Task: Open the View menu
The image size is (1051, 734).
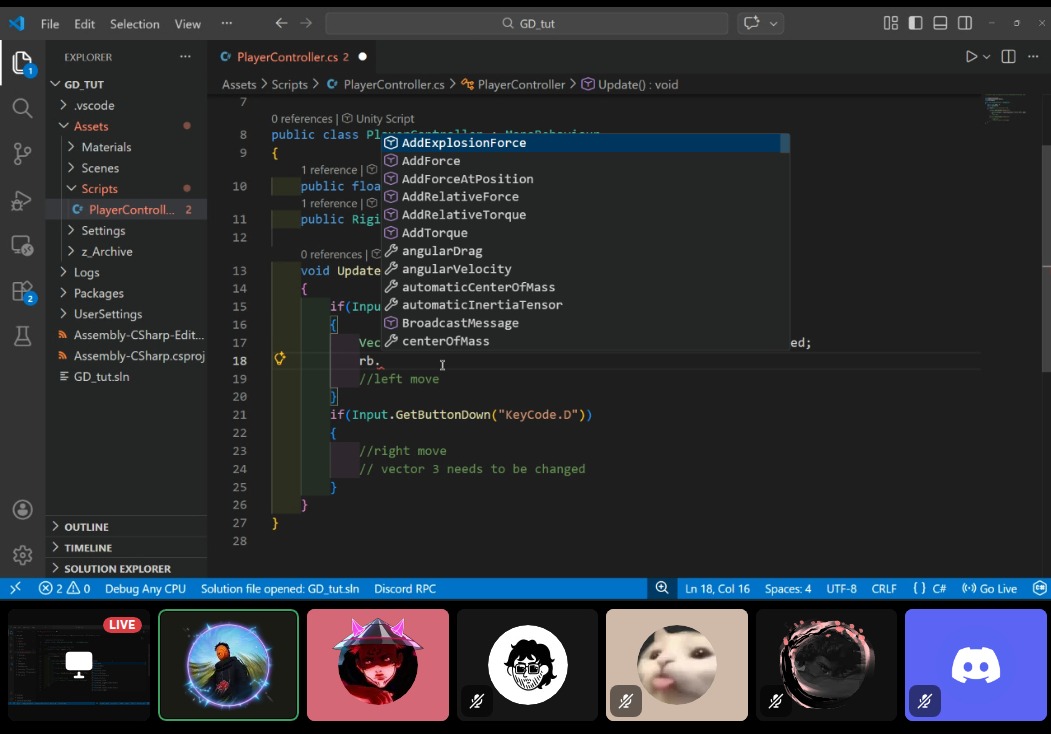Action: (188, 24)
